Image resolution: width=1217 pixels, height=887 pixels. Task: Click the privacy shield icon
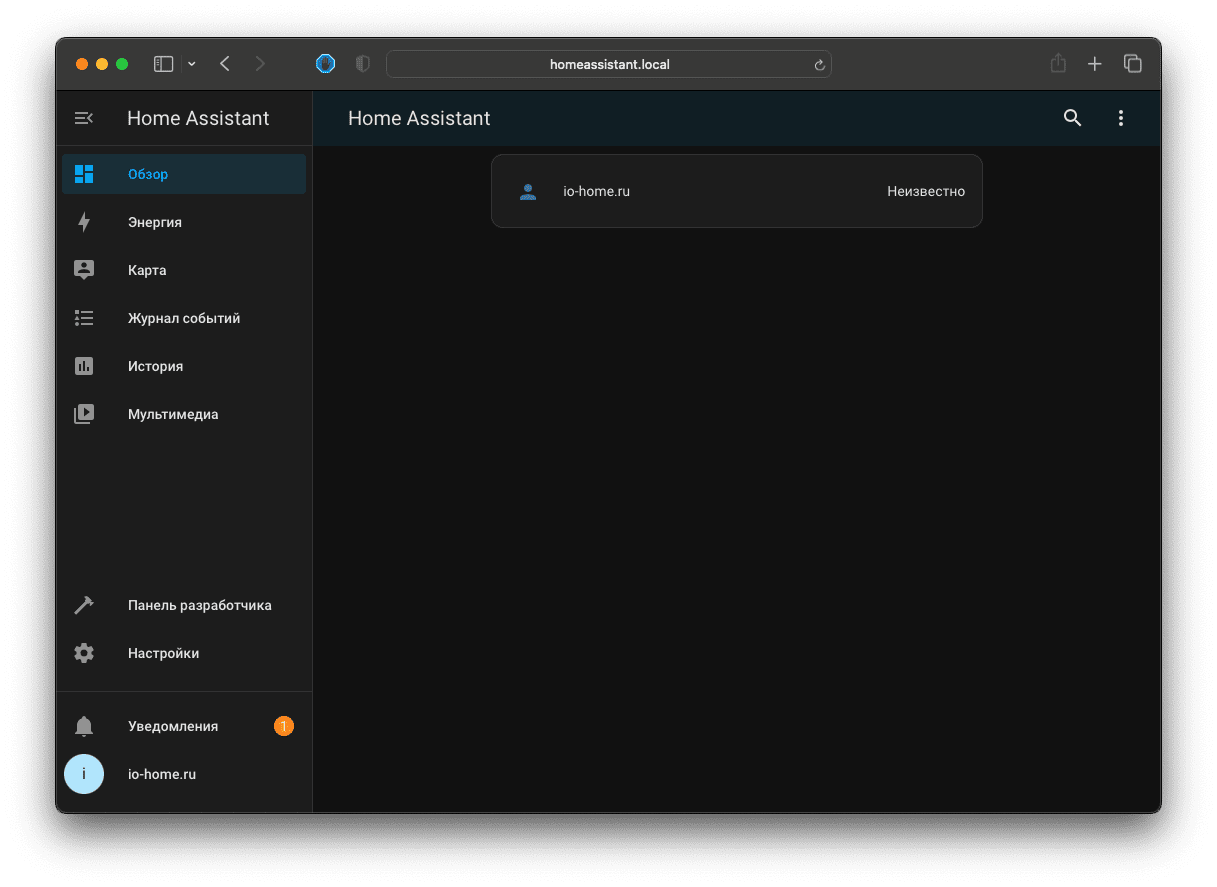pyautogui.click(x=362, y=64)
